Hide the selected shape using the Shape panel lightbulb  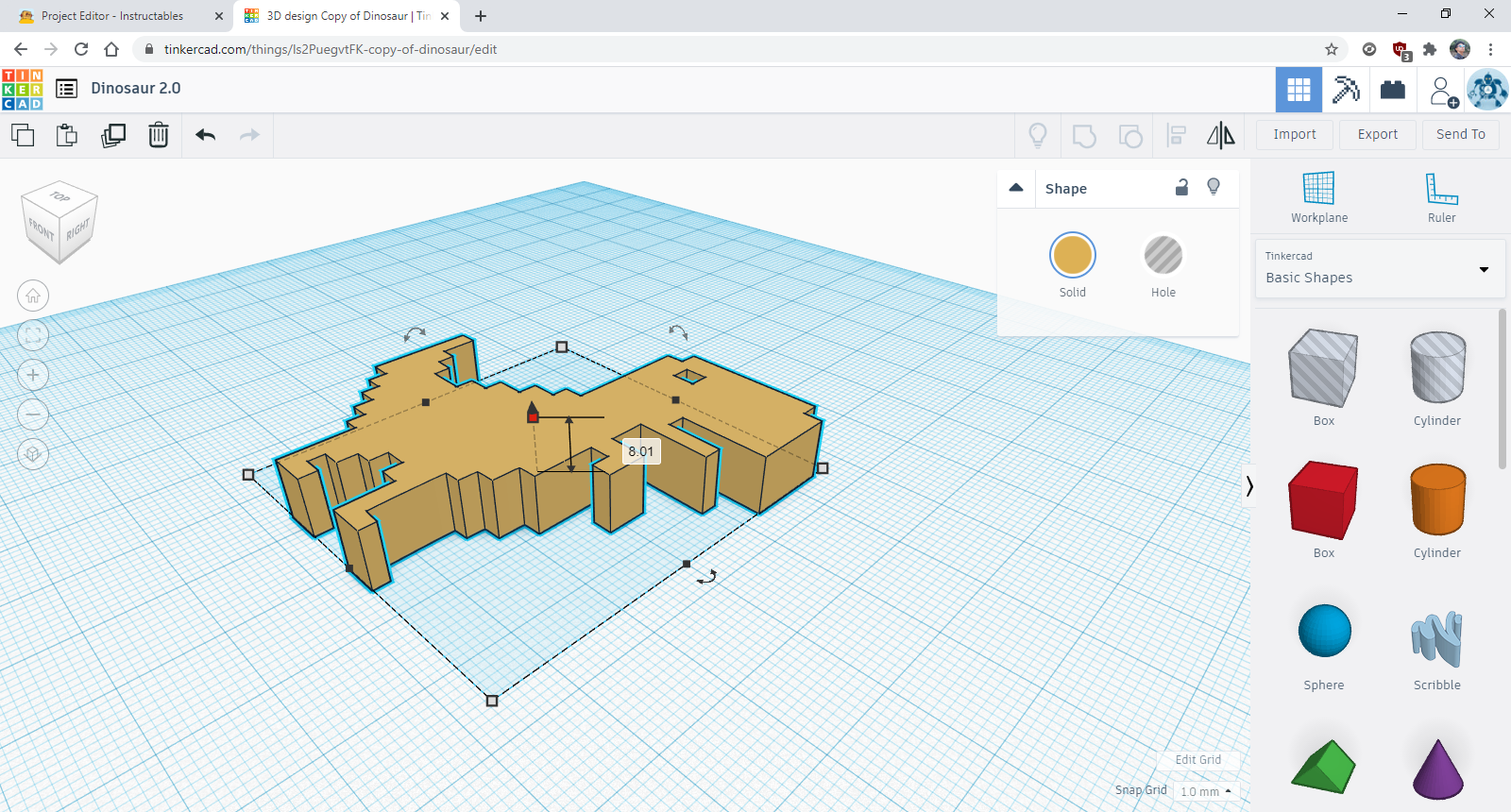coord(1214,187)
